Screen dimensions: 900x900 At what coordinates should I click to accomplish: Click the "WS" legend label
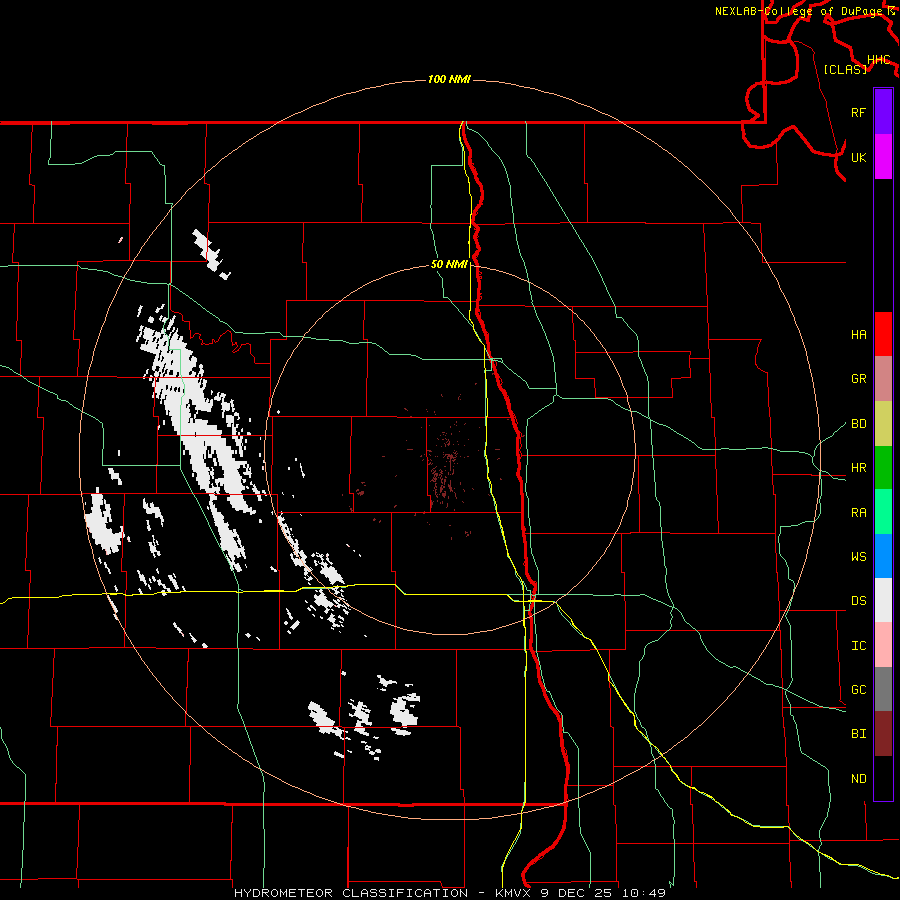click(x=858, y=557)
